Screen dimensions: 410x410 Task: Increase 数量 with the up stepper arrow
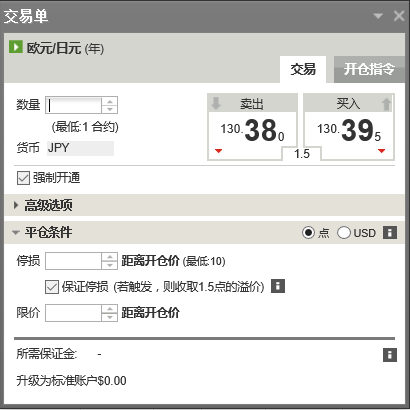[x=110, y=101]
